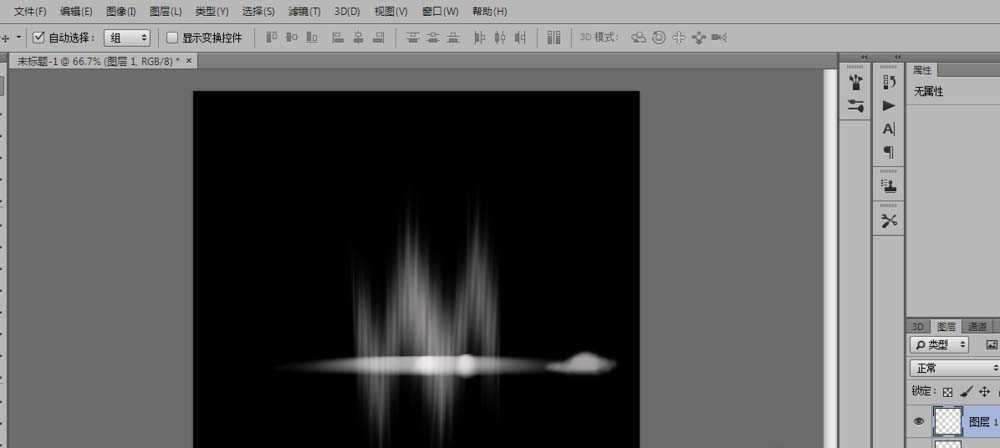Open the 组 auto-select dropdown

(128, 38)
